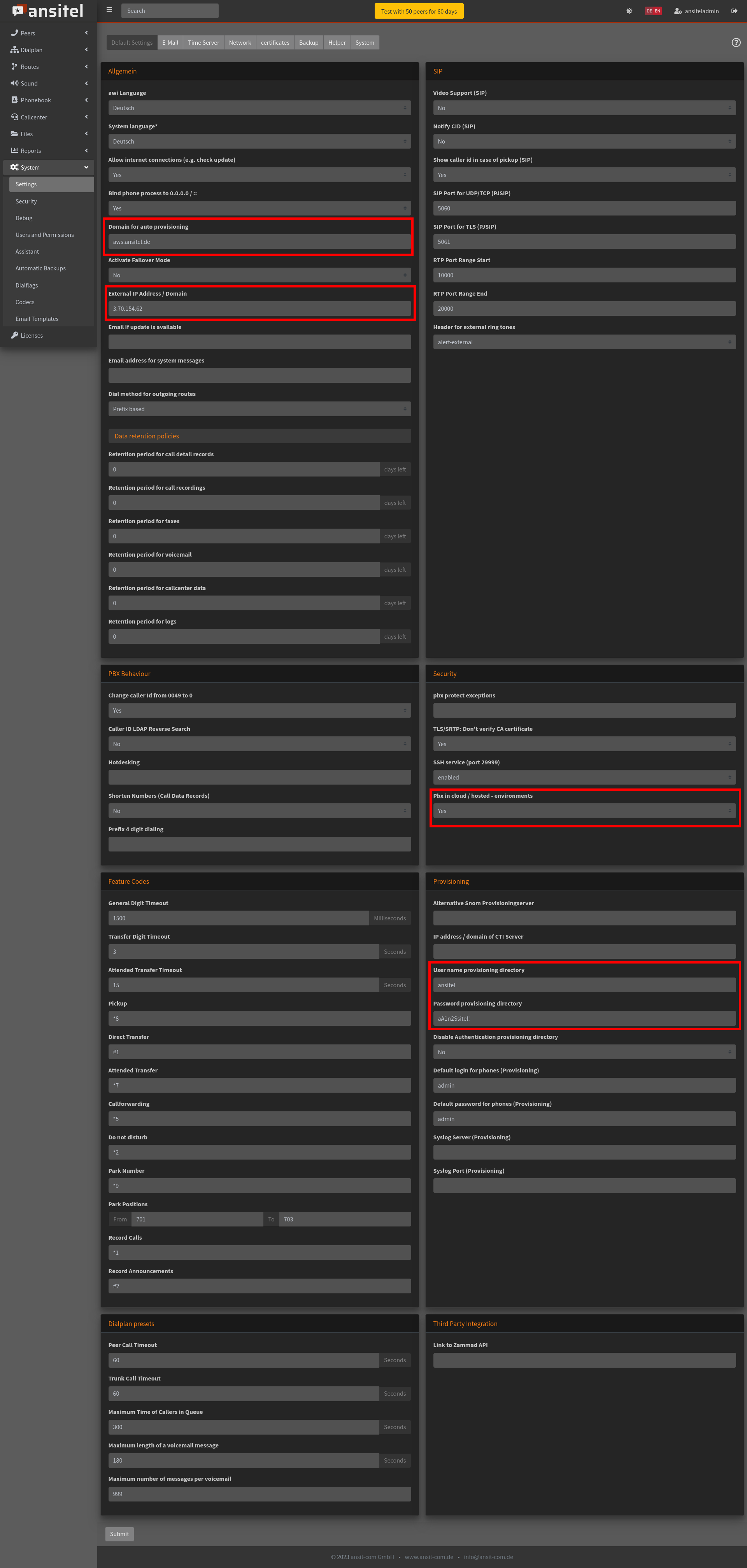
Task: Click the logout icon
Action: point(734,11)
